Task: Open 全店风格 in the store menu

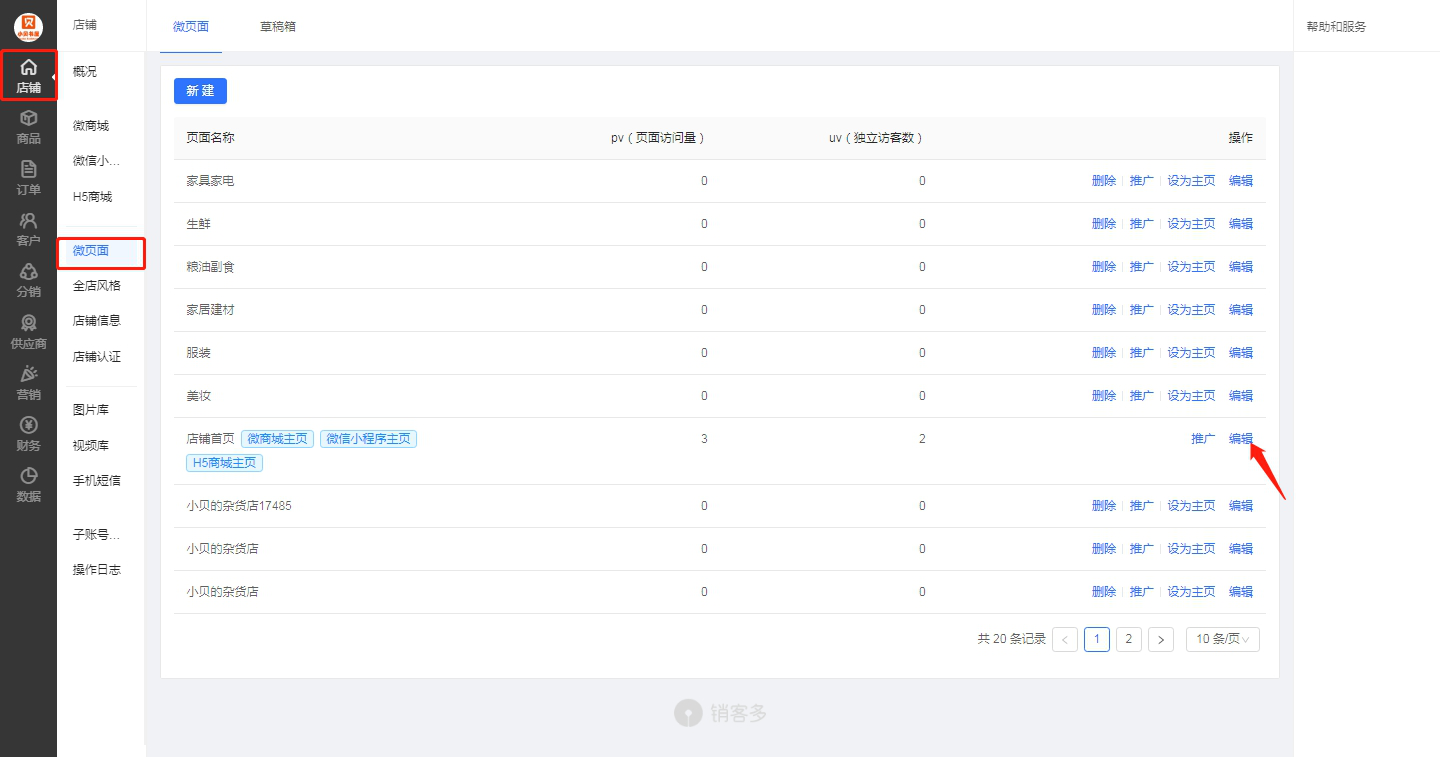Action: pos(97,286)
